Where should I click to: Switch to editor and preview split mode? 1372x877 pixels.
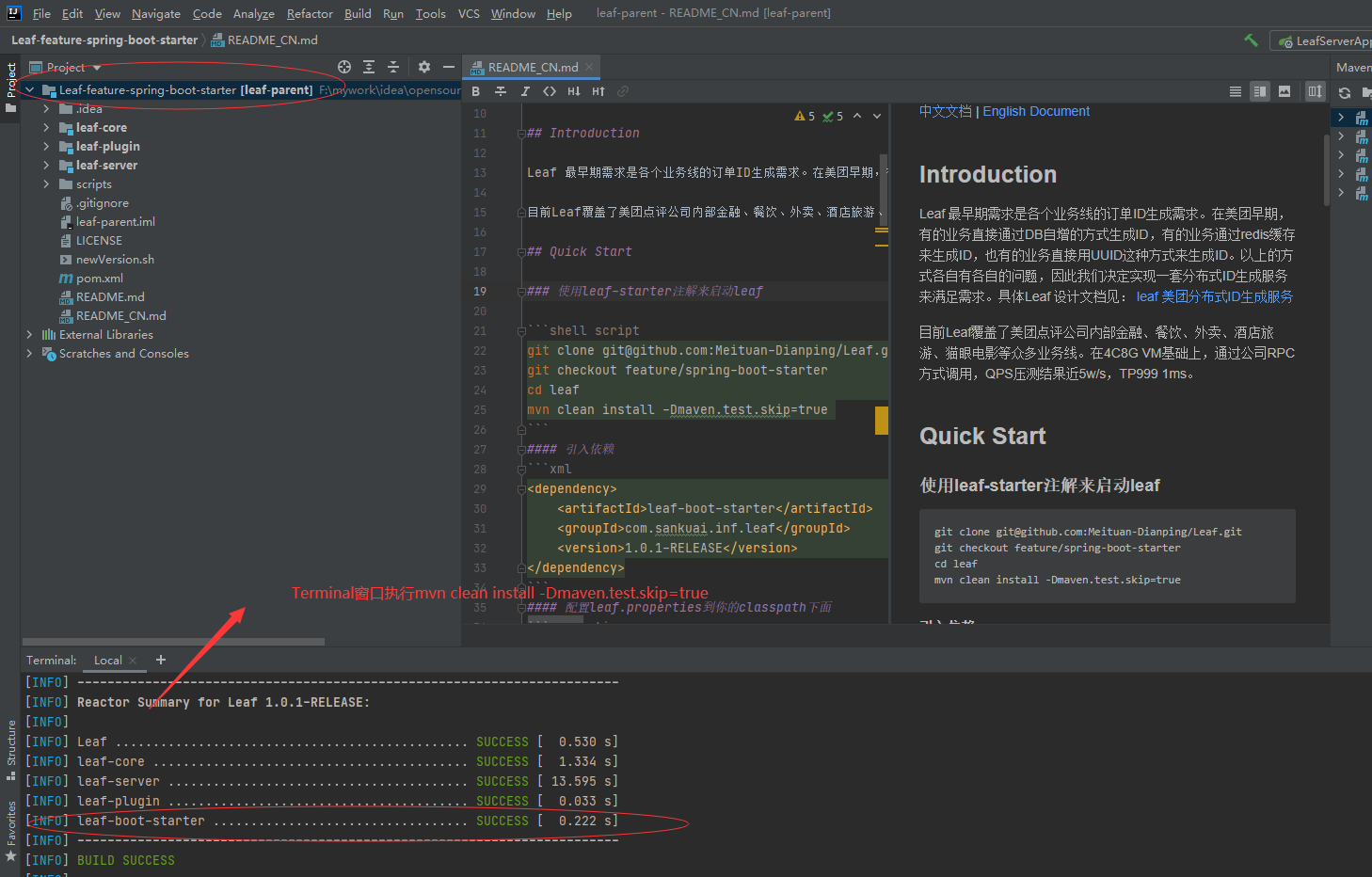click(x=1260, y=91)
